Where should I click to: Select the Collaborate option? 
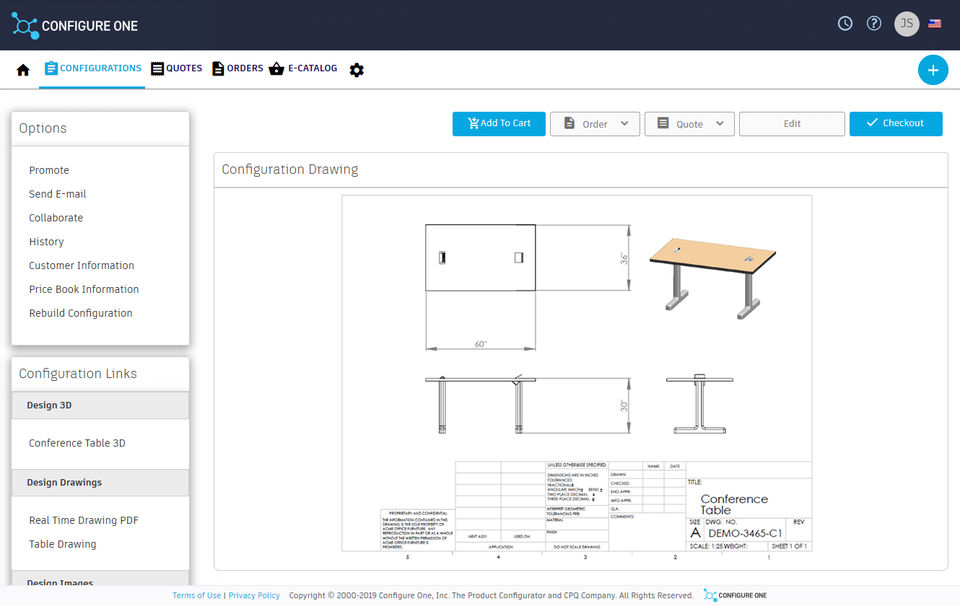56,218
